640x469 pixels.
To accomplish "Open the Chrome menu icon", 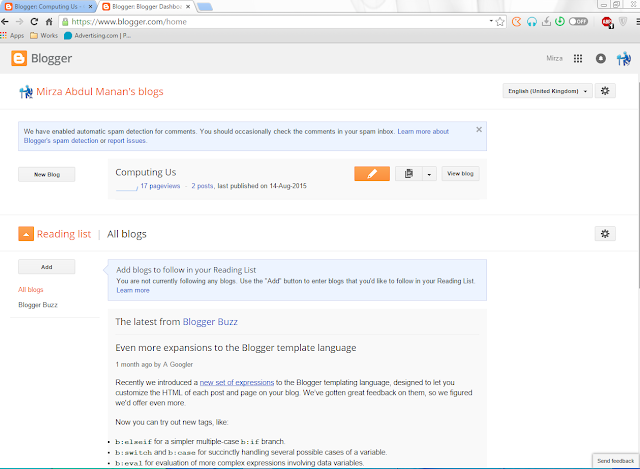I will (637, 22).
